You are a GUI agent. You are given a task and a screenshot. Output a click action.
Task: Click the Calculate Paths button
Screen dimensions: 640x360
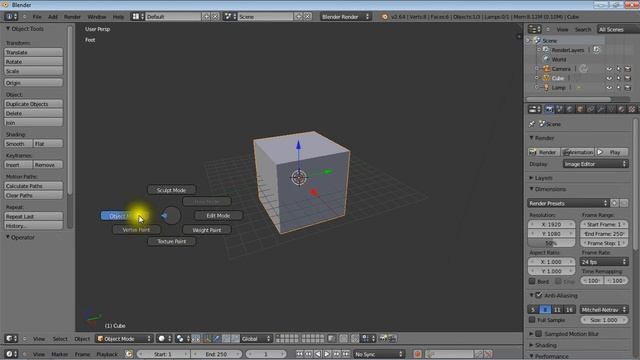pos(33,186)
